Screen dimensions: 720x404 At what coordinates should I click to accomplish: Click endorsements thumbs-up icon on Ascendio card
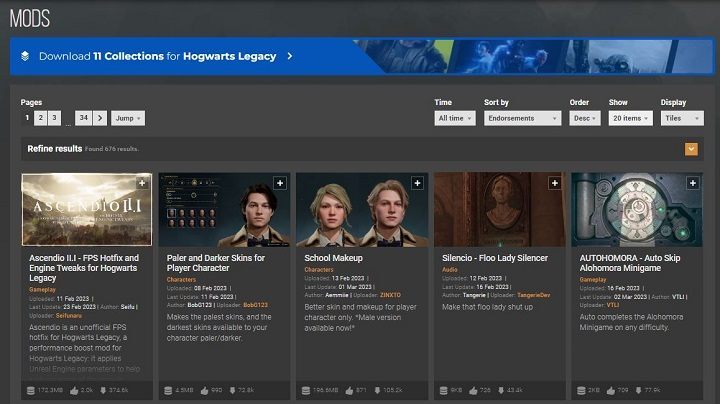tap(74, 391)
